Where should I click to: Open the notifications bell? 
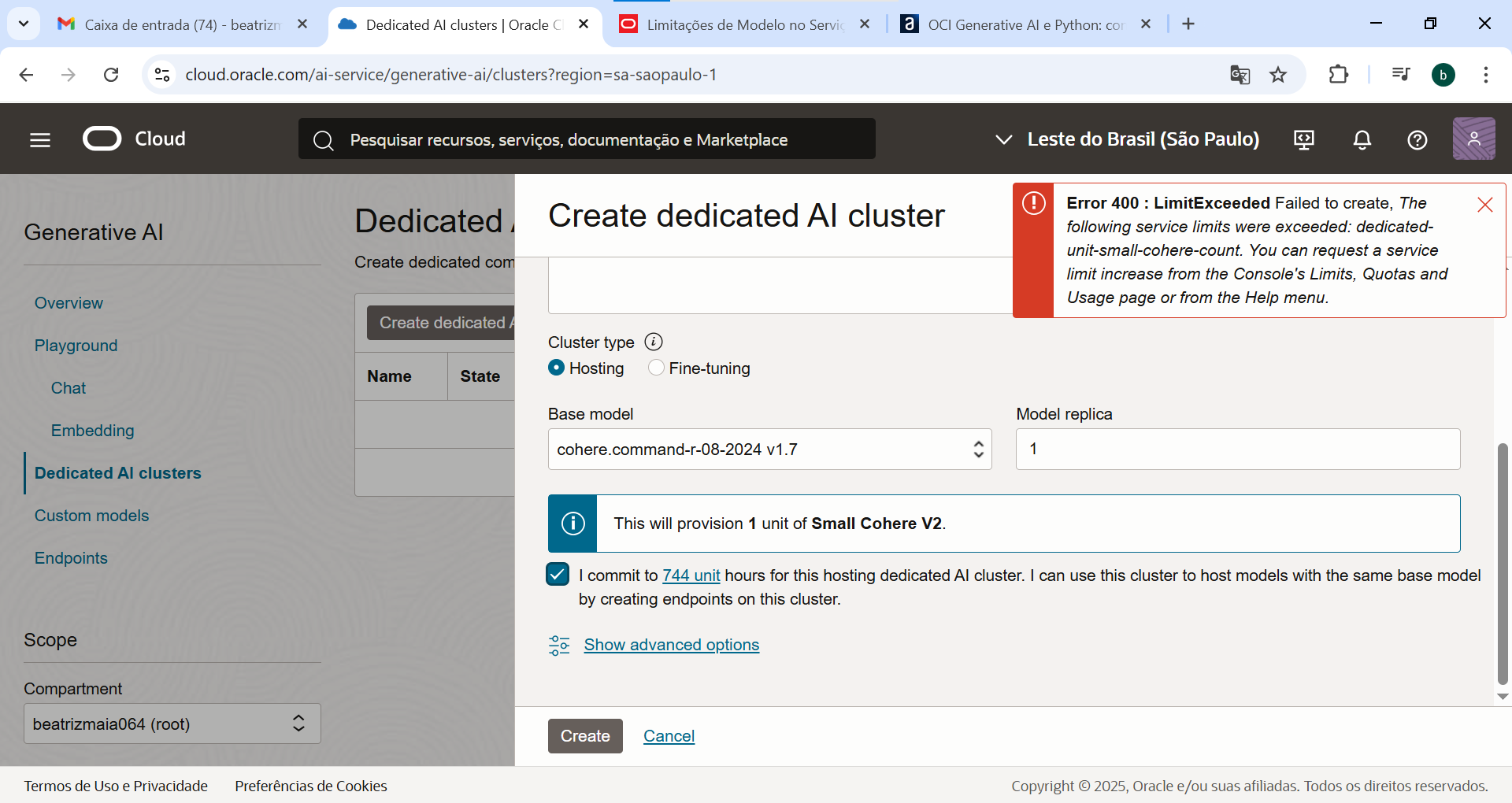point(1362,139)
